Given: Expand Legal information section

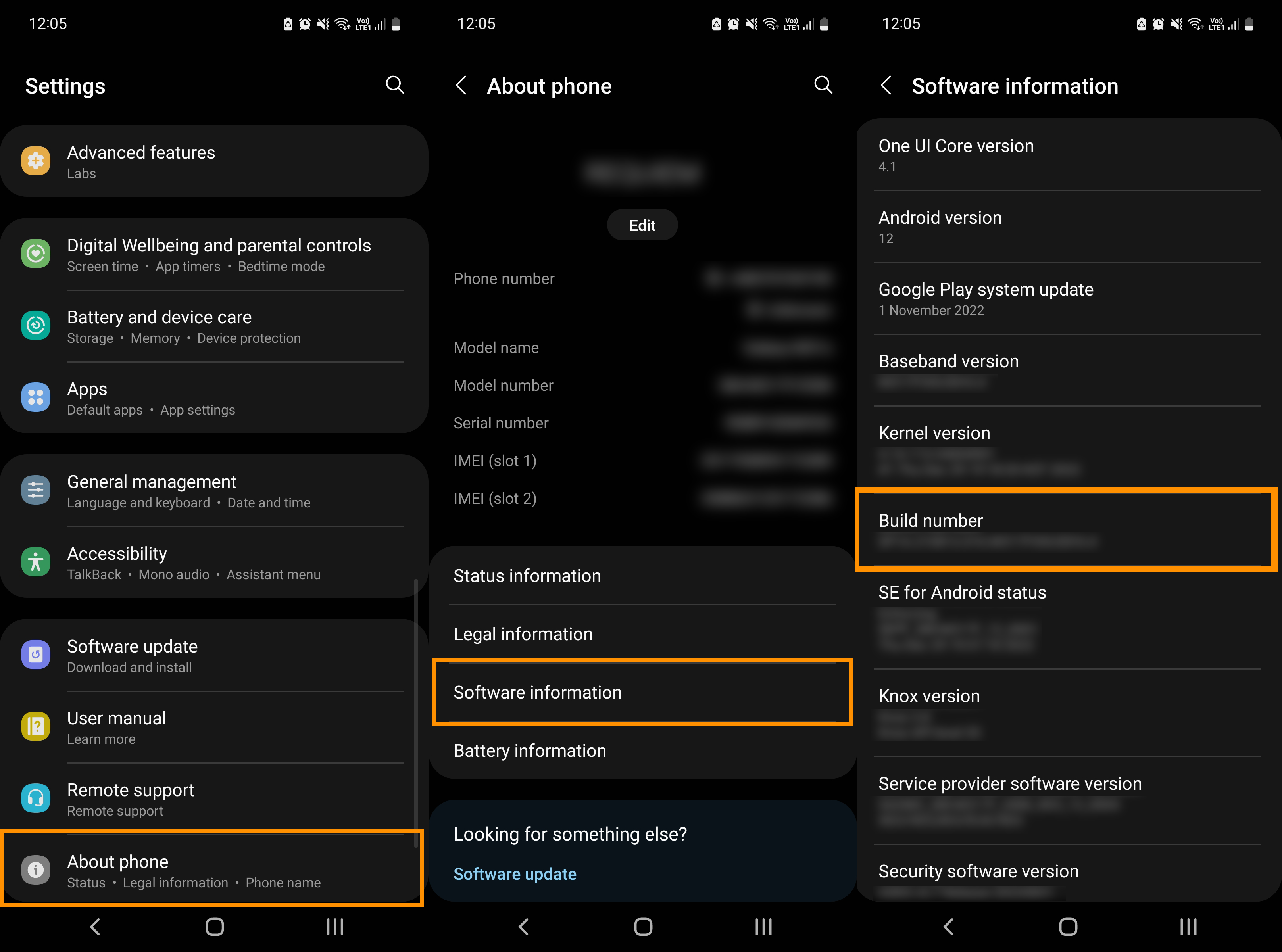Looking at the screenshot, I should pyautogui.click(x=641, y=633).
